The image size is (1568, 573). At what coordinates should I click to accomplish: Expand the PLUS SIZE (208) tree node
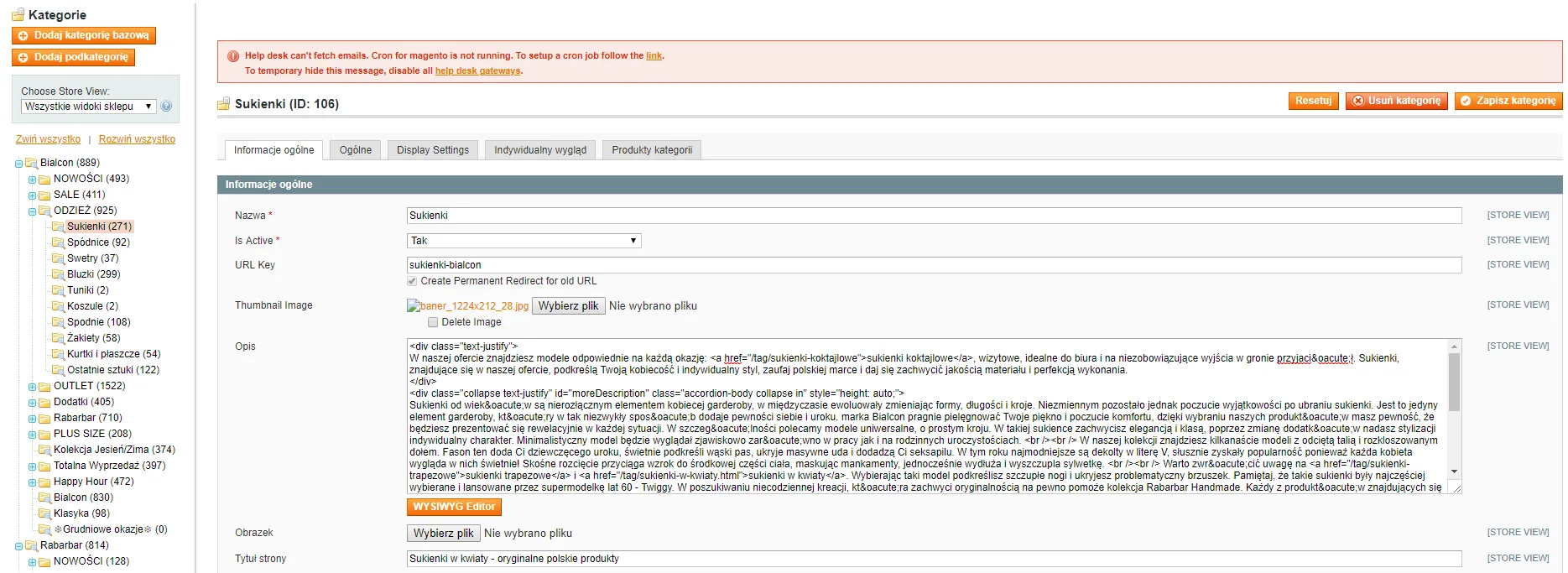coord(32,435)
